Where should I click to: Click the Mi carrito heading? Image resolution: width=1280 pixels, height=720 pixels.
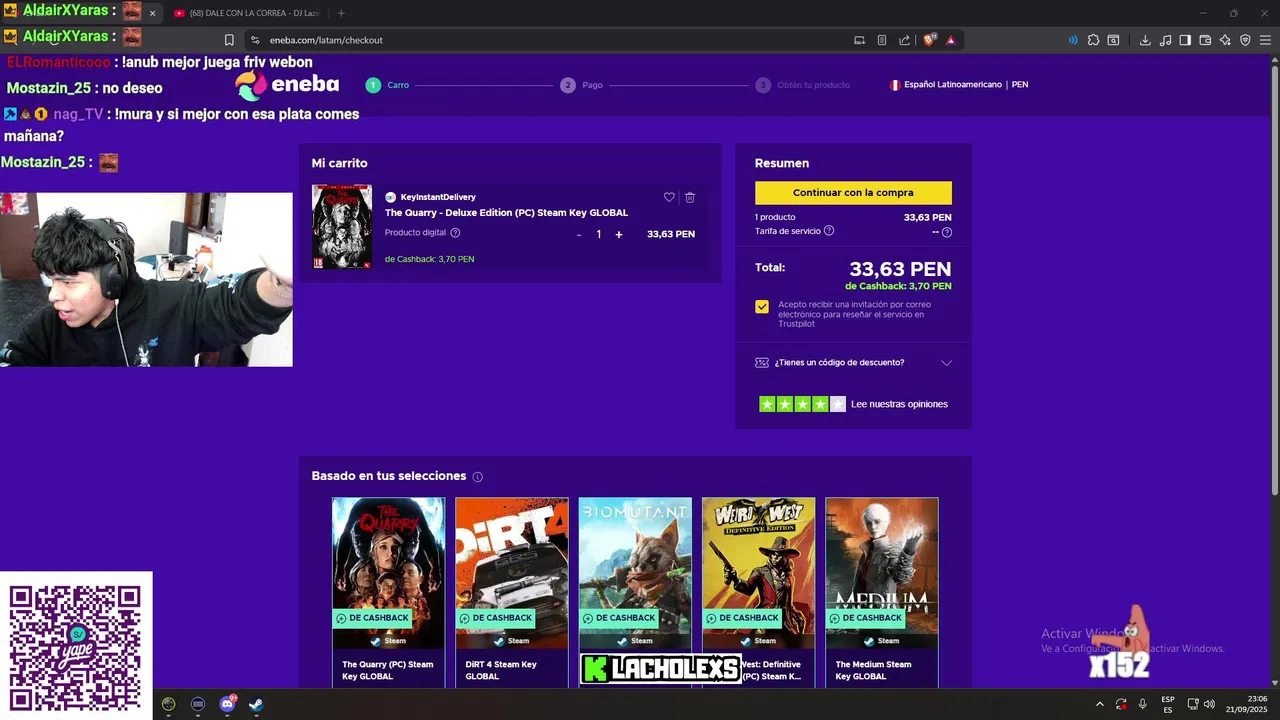339,163
